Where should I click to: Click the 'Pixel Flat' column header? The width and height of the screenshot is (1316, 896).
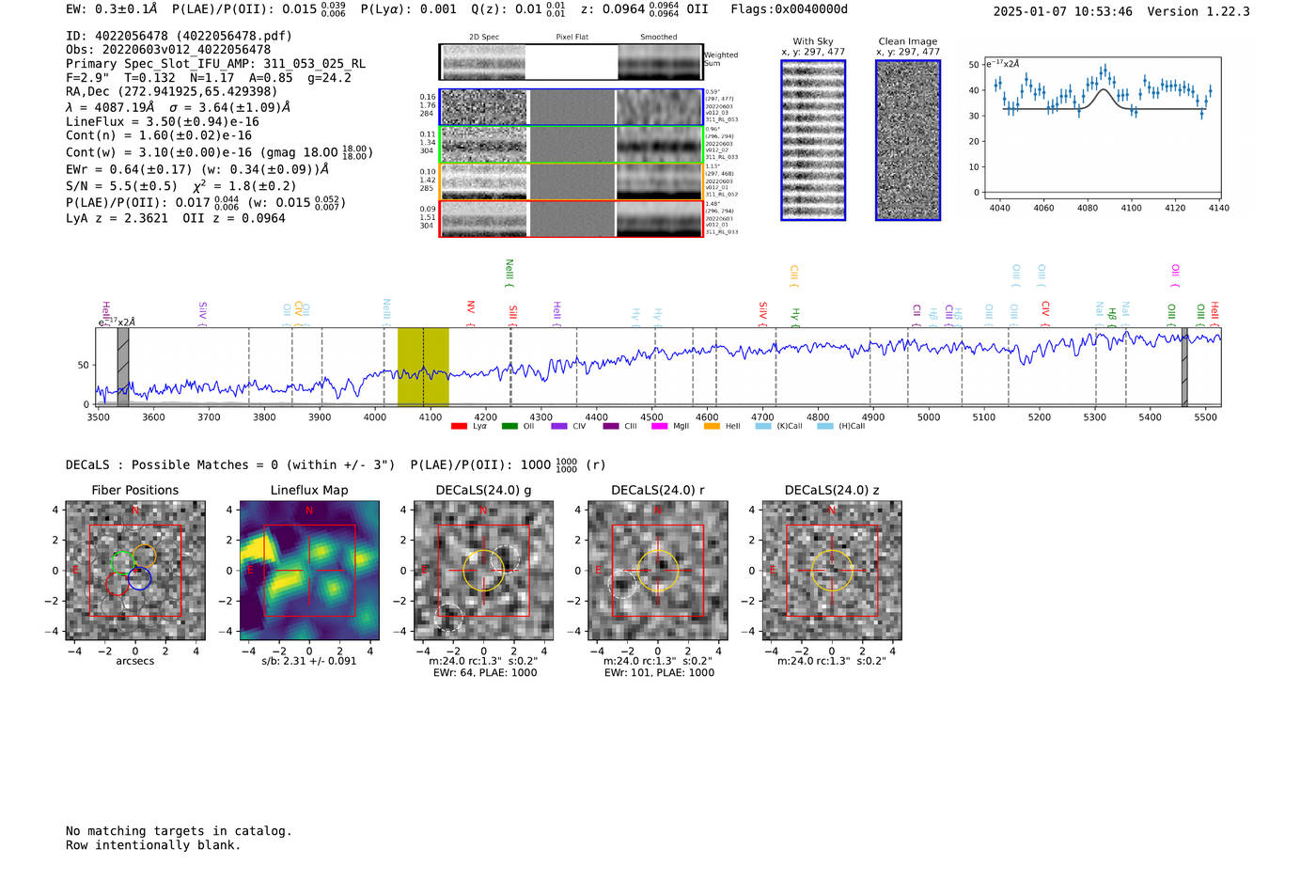[x=572, y=38]
